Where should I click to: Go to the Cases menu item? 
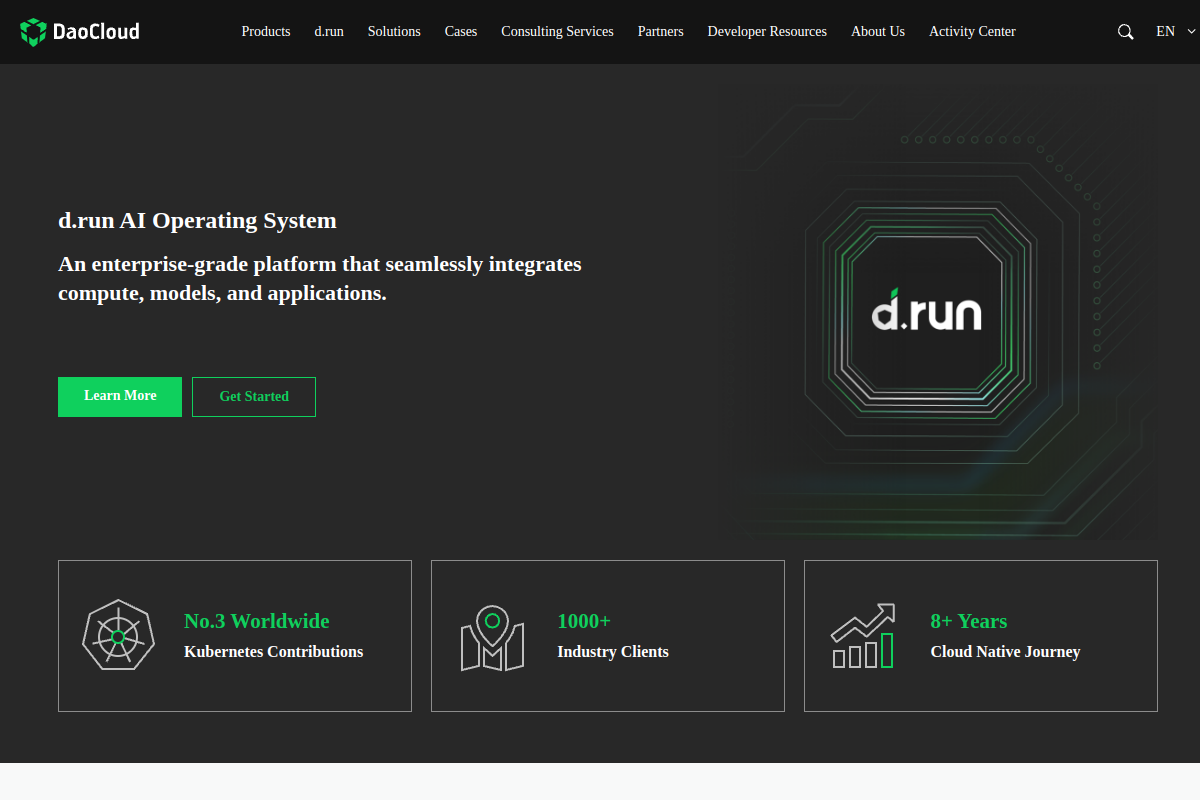[x=461, y=32]
